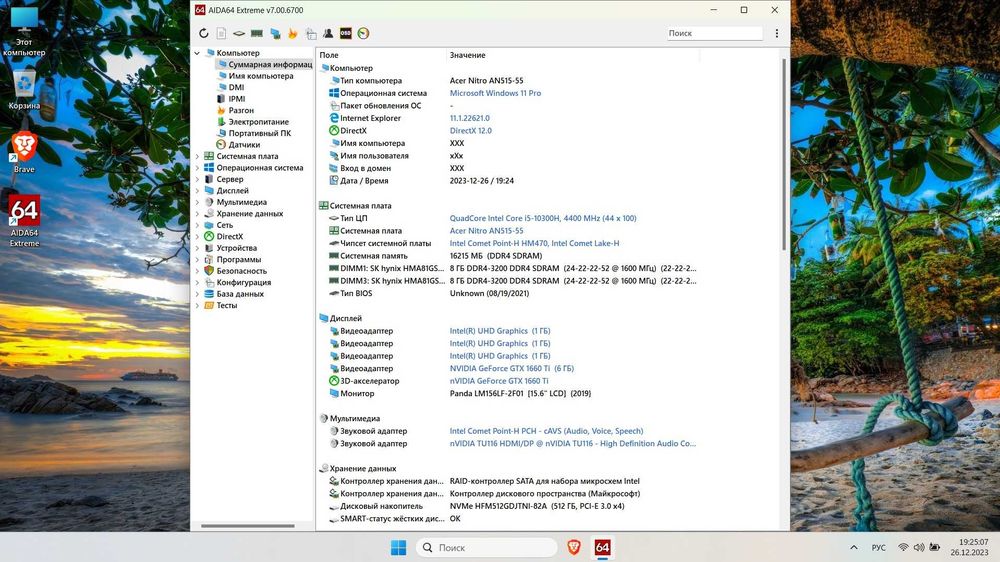Click the monitor diagnostics toolbar icon

[x=275, y=33]
